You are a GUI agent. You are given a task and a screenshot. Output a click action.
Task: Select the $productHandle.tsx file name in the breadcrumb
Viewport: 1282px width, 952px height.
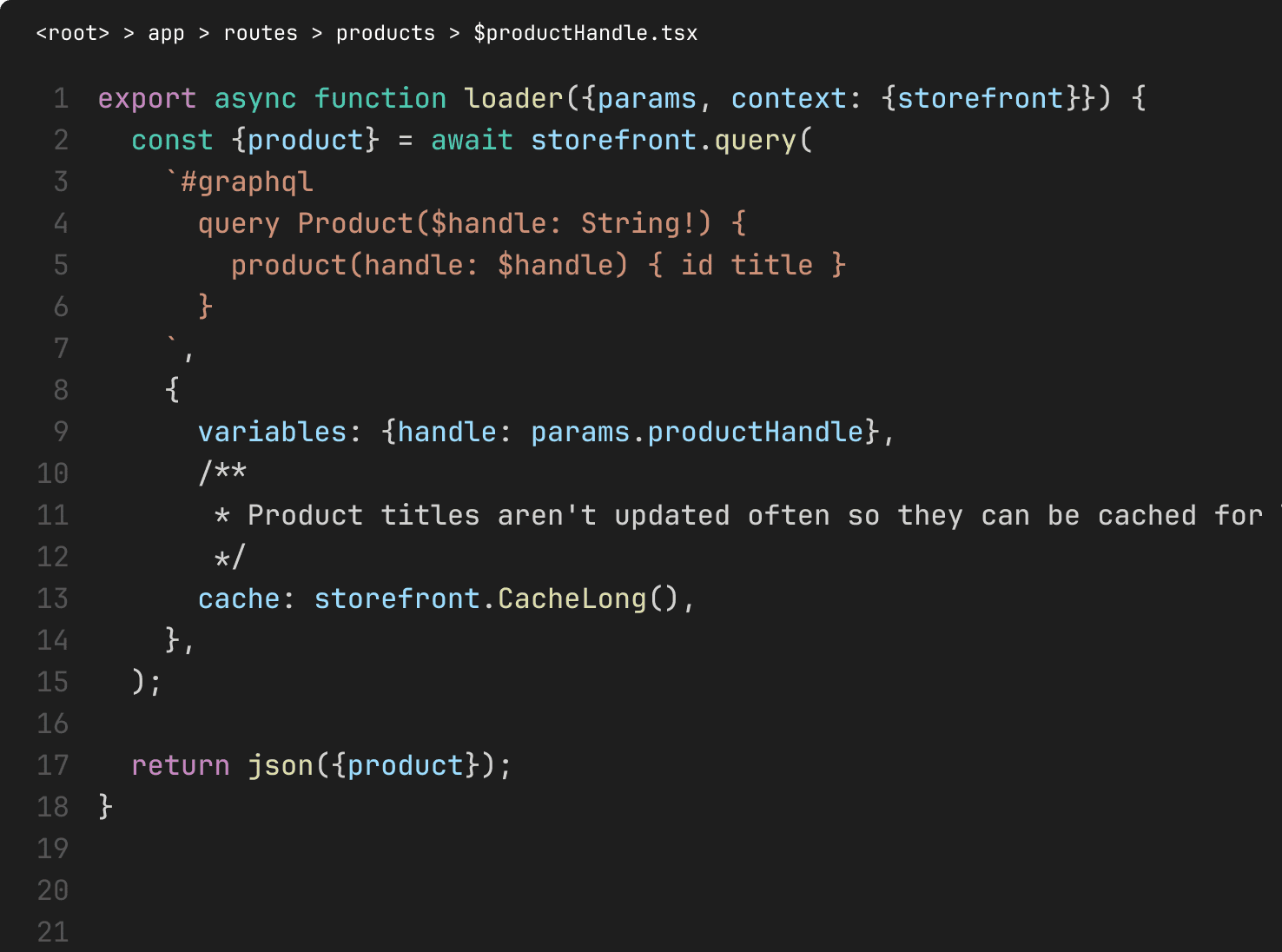click(x=585, y=33)
